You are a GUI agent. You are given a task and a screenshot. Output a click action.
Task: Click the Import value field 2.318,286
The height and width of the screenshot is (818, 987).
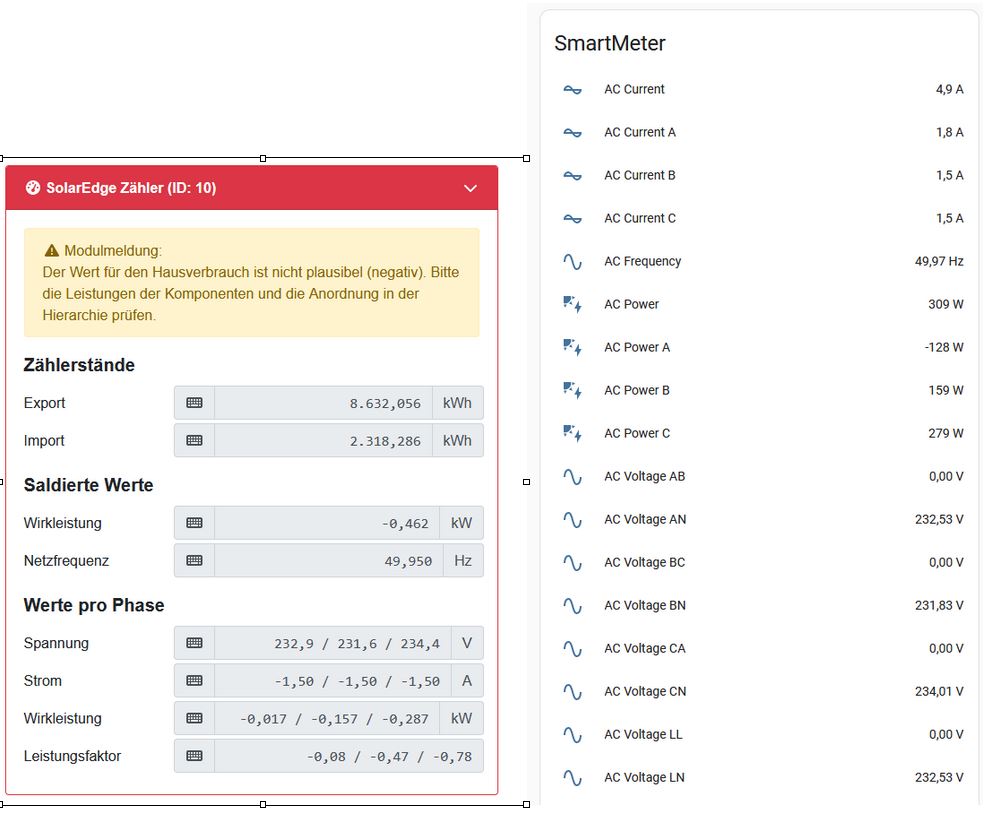click(x=323, y=441)
